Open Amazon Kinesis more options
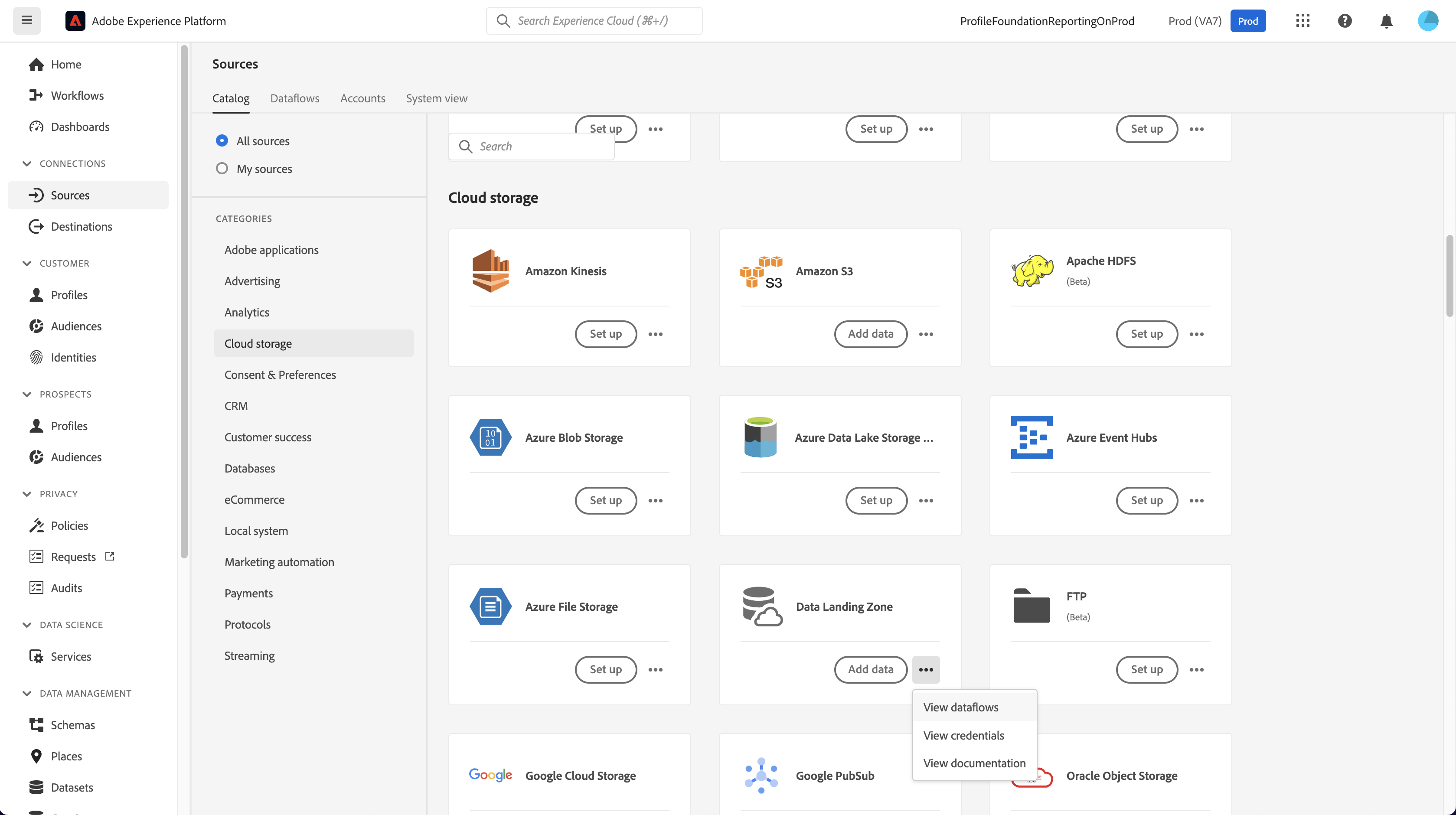The height and width of the screenshot is (815, 1456). pyautogui.click(x=656, y=334)
